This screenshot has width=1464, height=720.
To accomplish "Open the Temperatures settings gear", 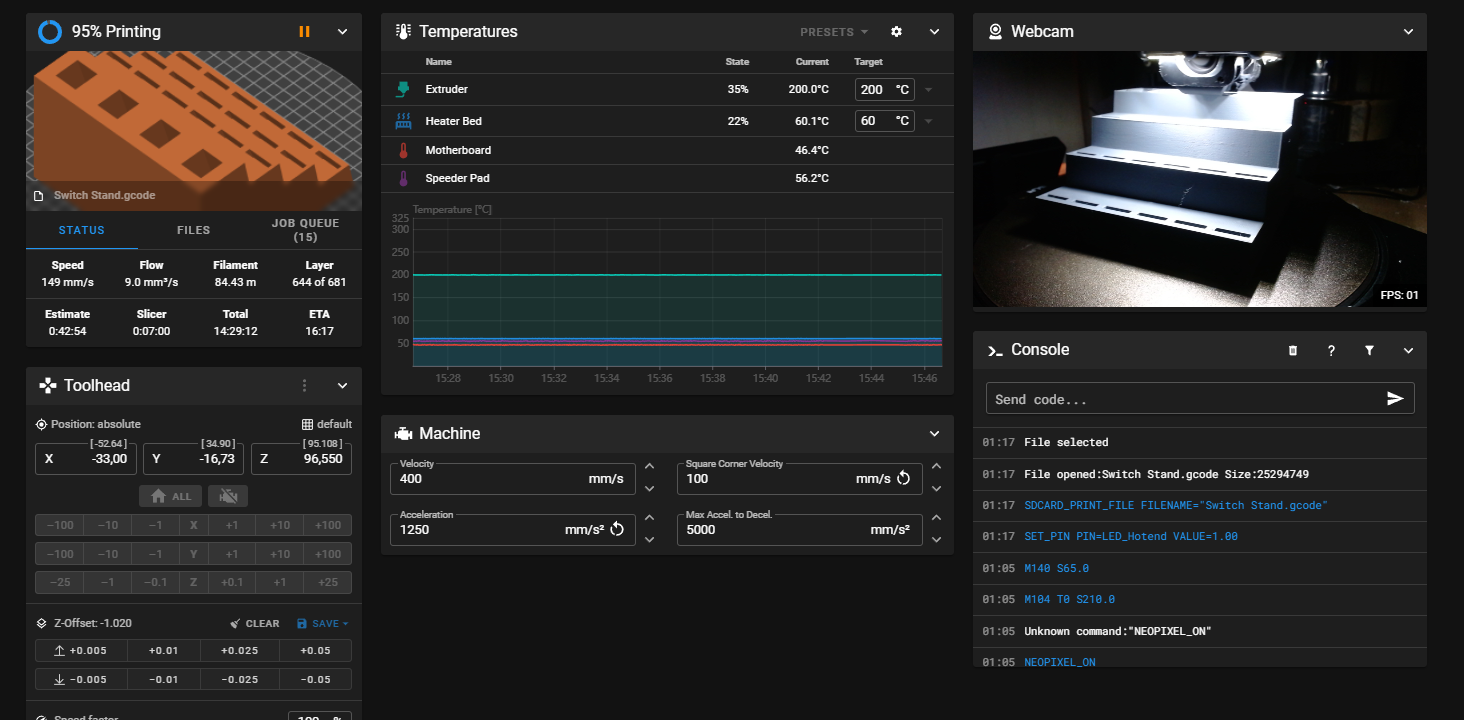I will [x=896, y=32].
